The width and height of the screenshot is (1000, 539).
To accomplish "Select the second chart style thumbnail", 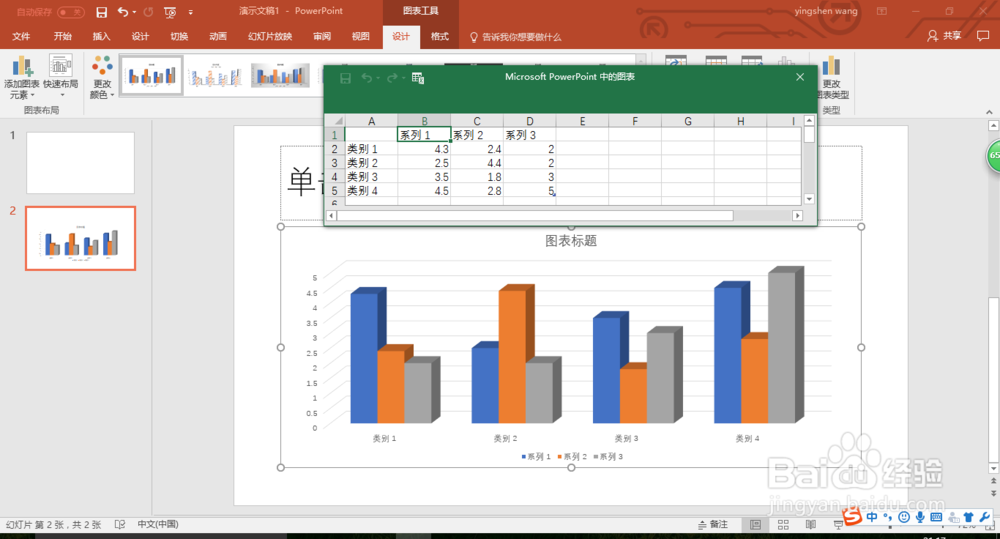I will pos(216,76).
